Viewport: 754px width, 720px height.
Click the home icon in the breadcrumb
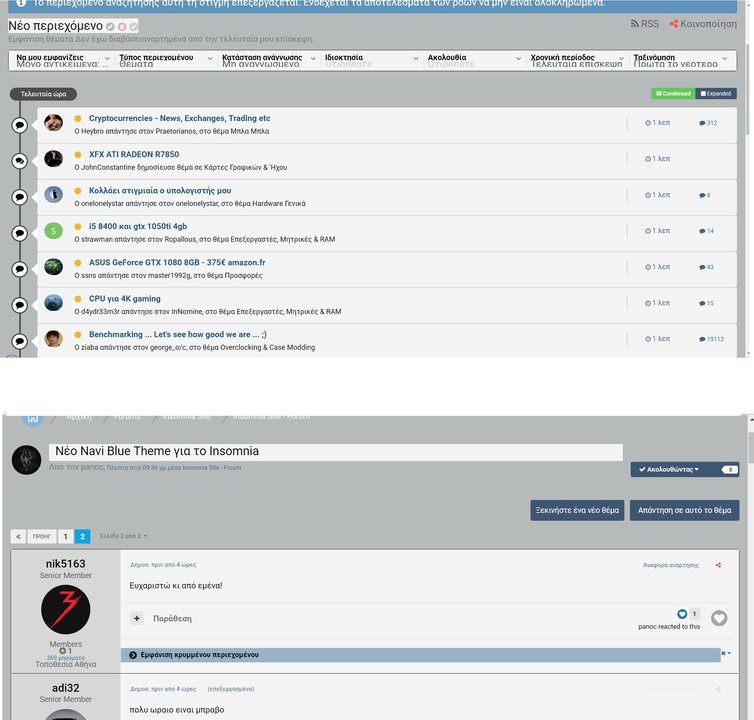[x=33, y=418]
